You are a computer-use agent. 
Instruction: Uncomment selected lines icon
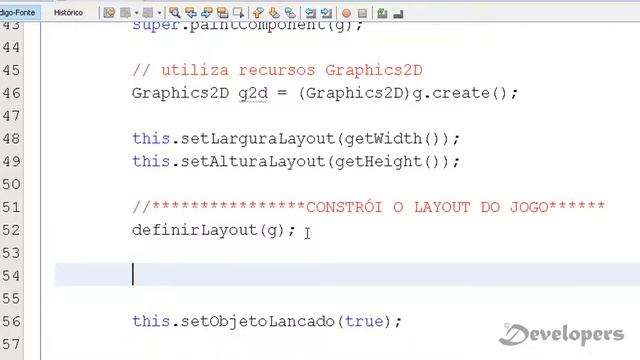pos(398,14)
